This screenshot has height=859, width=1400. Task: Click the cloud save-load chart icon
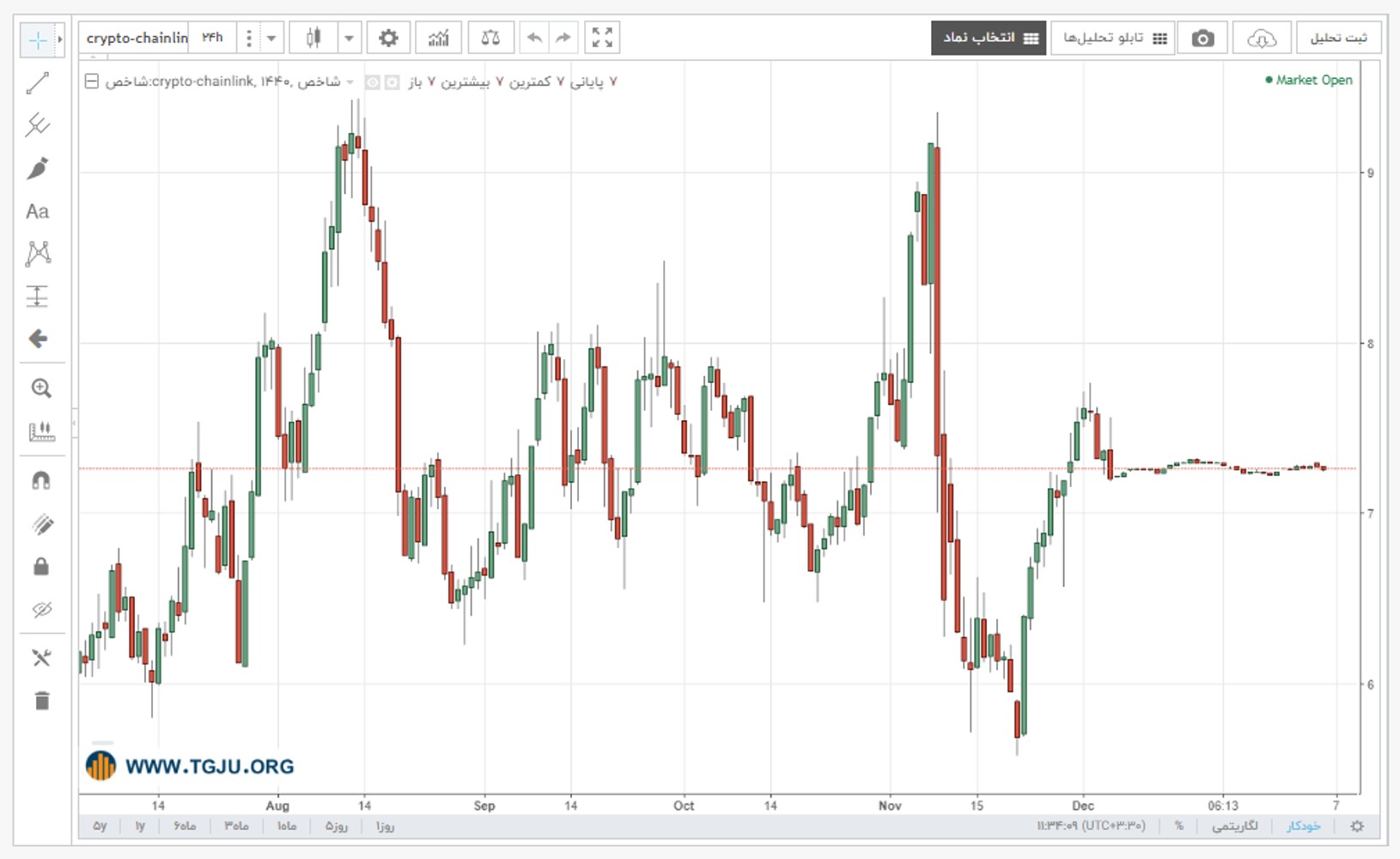coord(1261,38)
